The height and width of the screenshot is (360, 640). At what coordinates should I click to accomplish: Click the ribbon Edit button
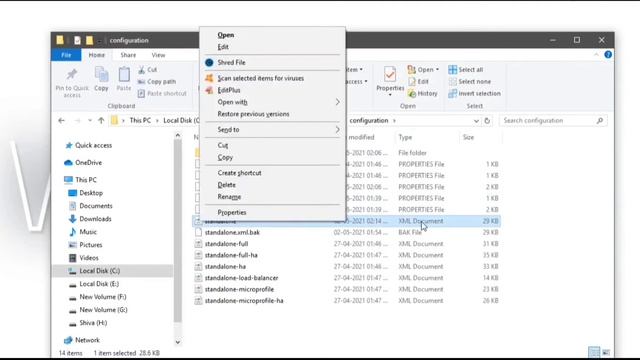(418, 82)
